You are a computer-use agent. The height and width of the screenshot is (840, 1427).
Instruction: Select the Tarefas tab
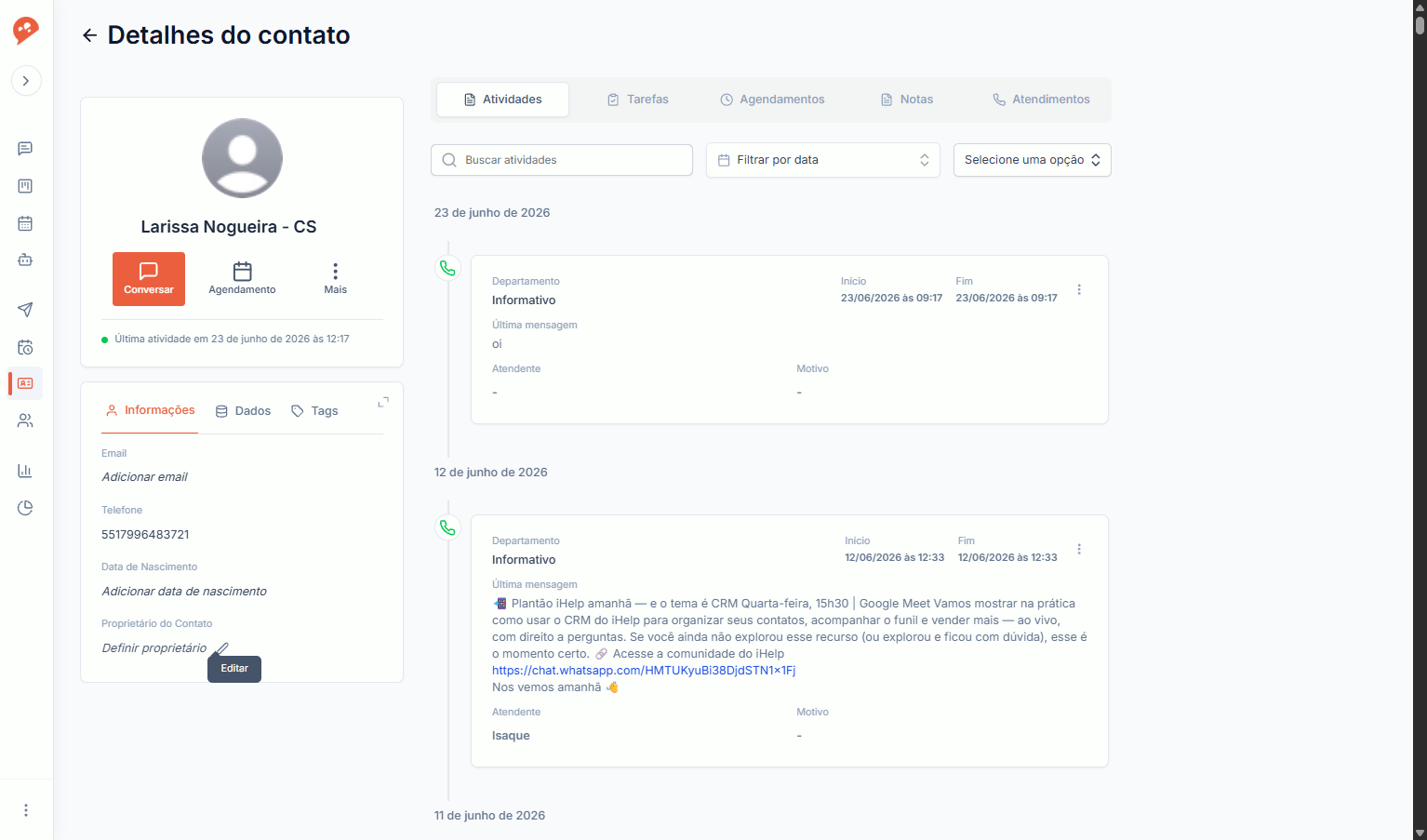638,100
